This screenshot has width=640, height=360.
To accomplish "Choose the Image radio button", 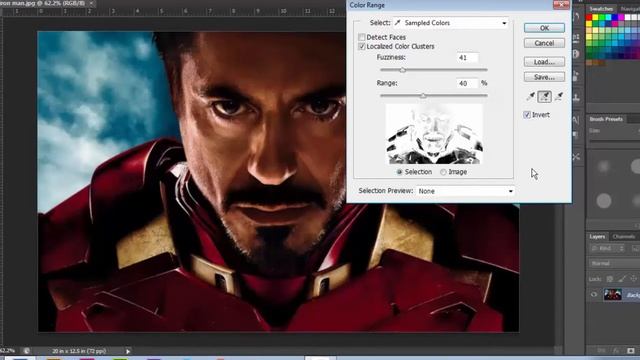I will [443, 172].
